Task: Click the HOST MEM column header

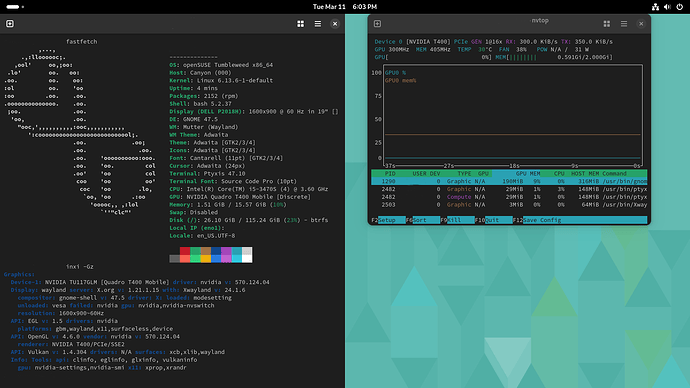Action: point(585,174)
